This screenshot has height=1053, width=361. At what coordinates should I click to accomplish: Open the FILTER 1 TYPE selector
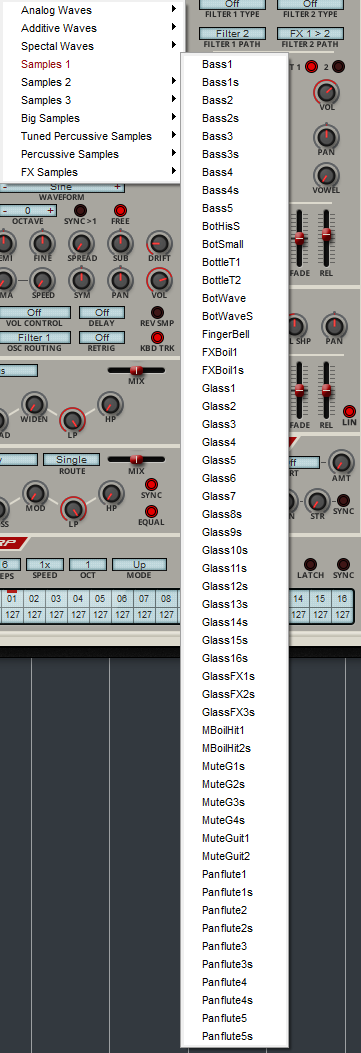pyautogui.click(x=232, y=5)
